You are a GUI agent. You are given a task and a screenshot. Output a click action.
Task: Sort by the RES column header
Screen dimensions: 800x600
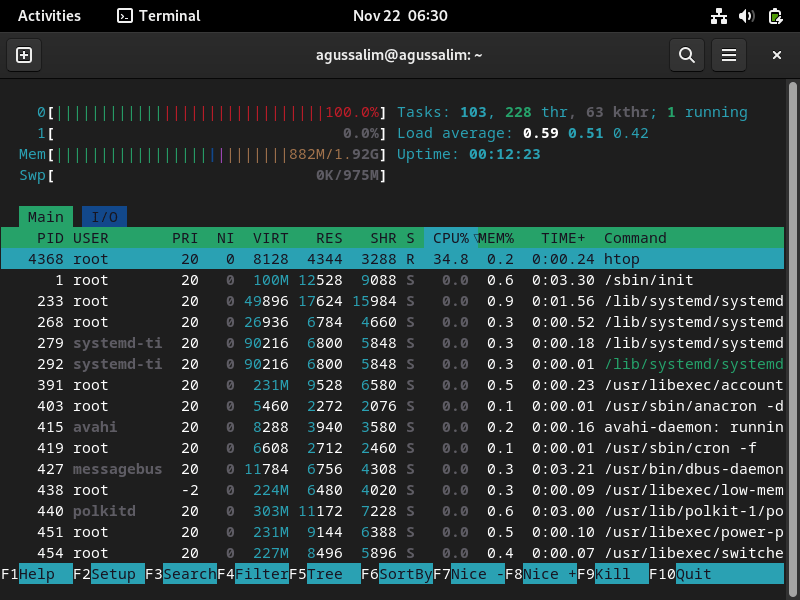[x=329, y=238]
